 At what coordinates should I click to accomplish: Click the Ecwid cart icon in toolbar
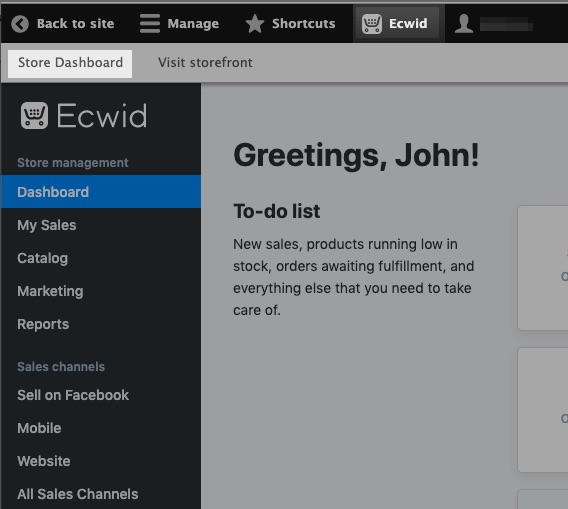372,24
